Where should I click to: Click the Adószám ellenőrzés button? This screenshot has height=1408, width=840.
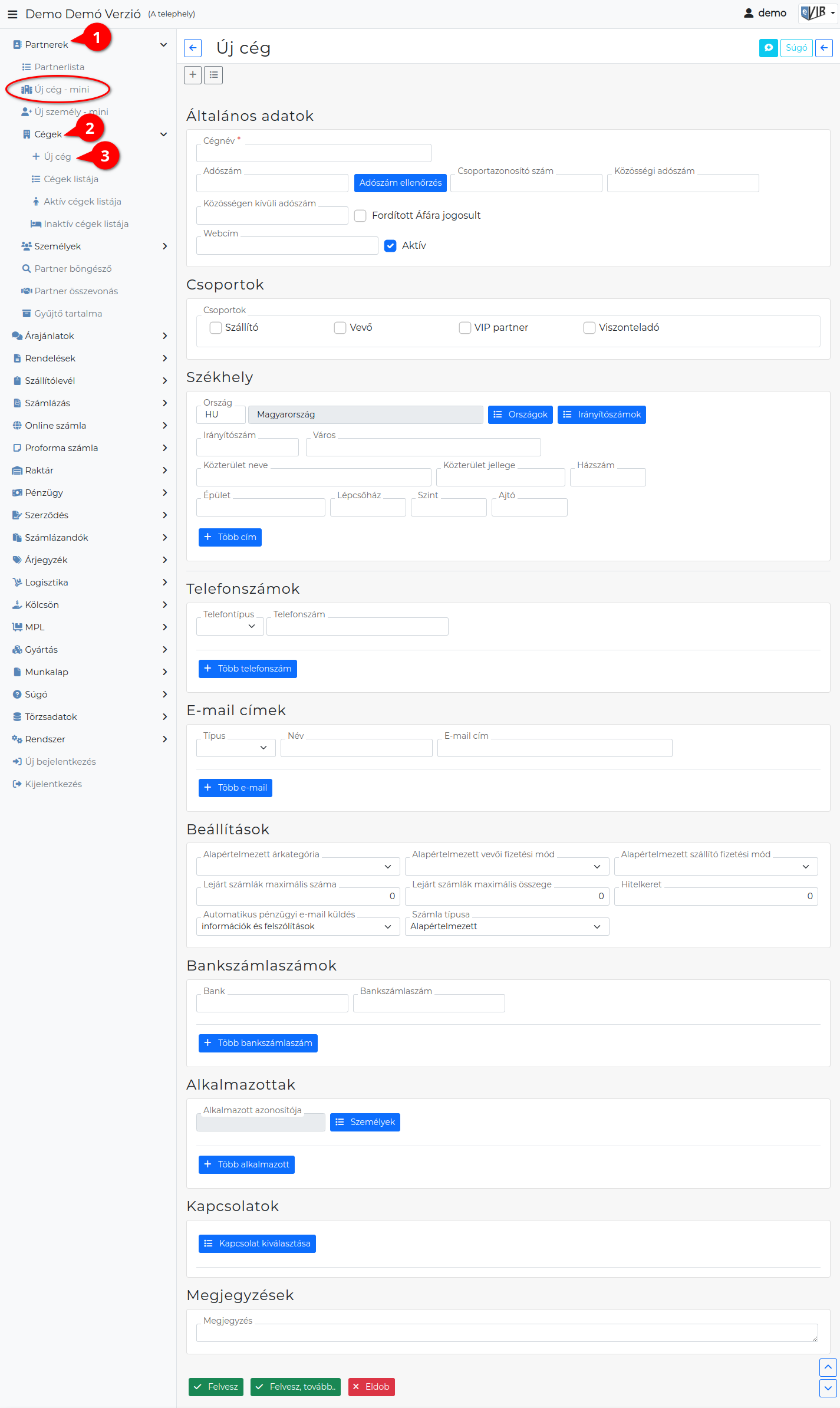pos(400,183)
